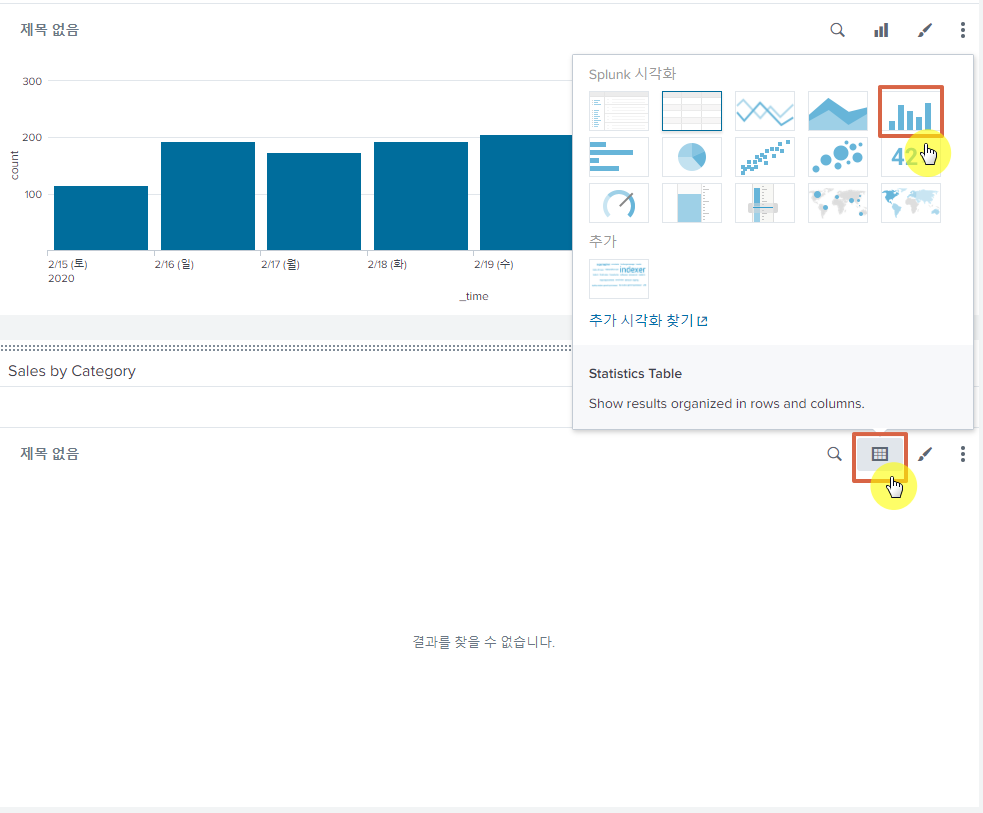Screen dimensions: 983x813
Task: Click '결과를 찾을 수 없습니다.' message
Action: [483, 642]
